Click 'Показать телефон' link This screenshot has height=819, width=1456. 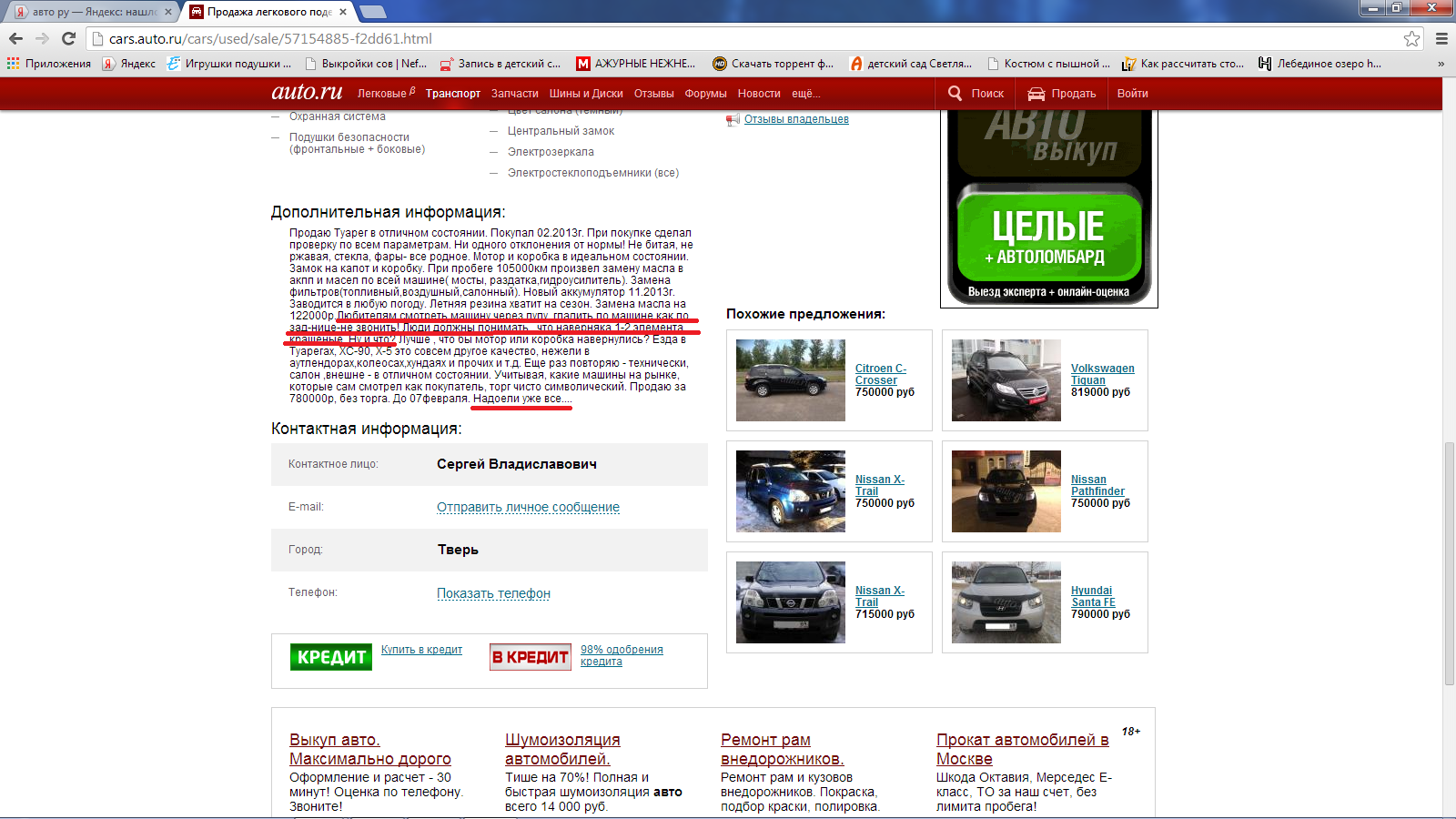pyautogui.click(x=493, y=593)
